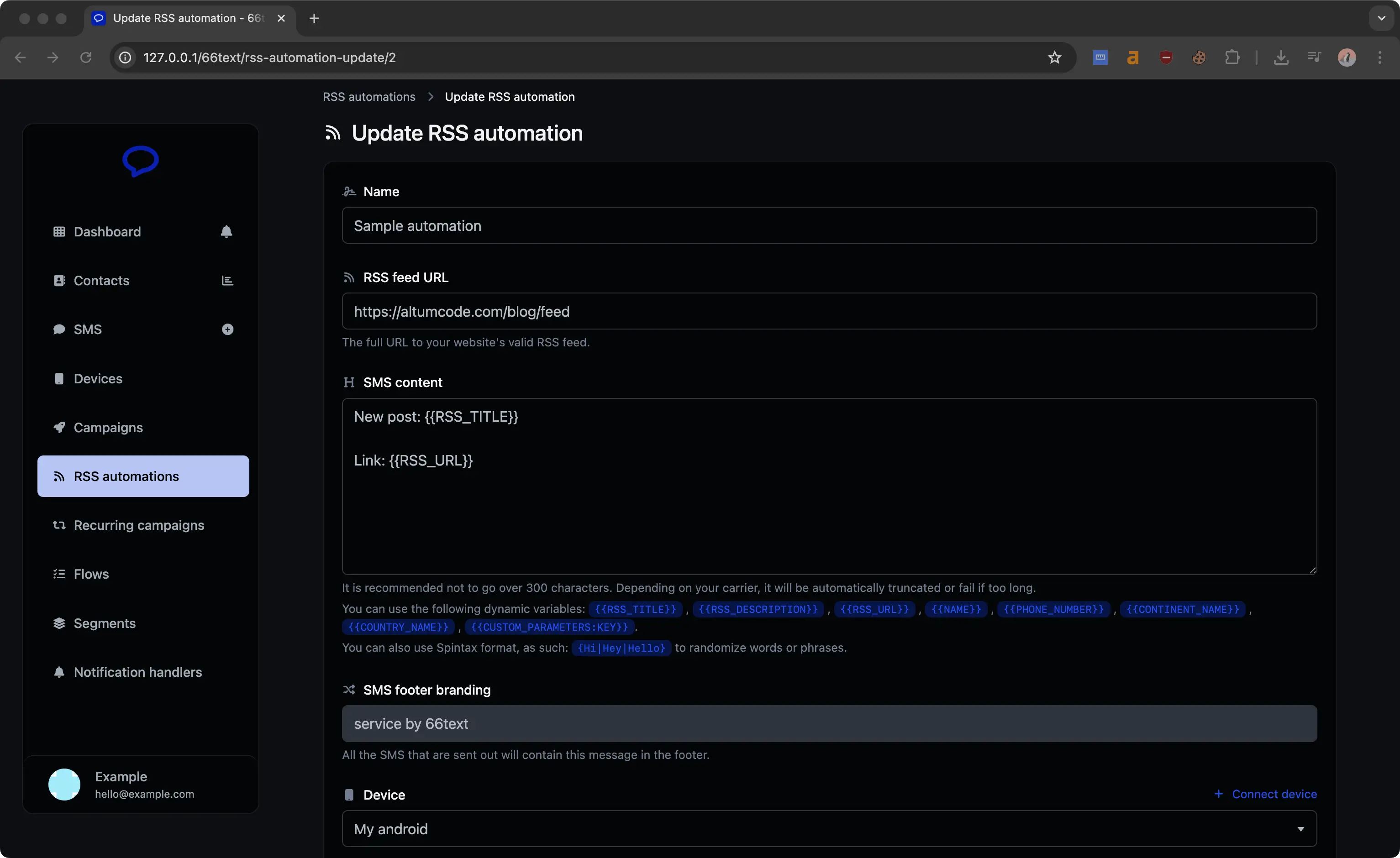Select Notification handlers in sidebar
Viewport: 1400px width, 858px height.
coord(137,672)
